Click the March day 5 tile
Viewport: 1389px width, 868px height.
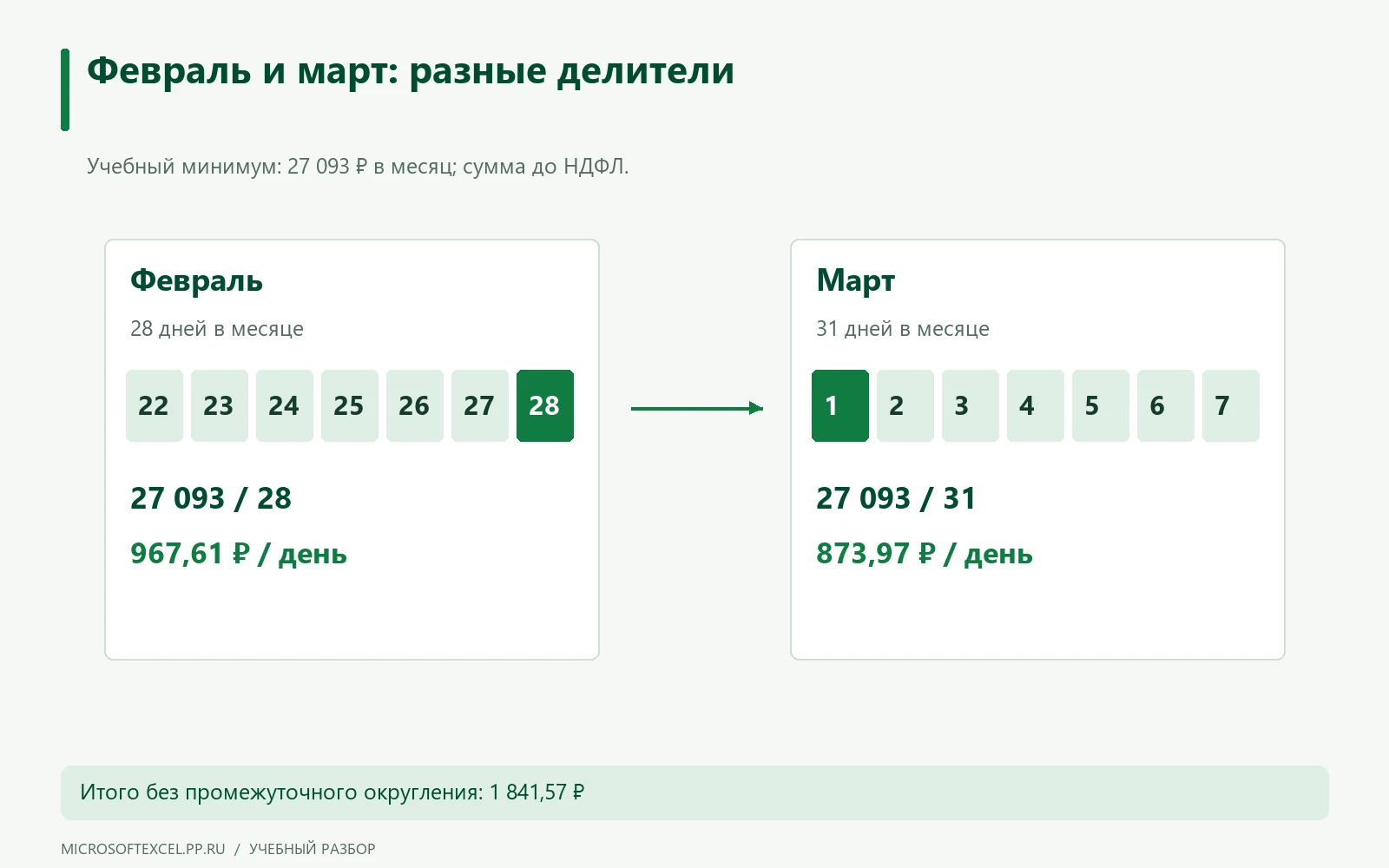coord(1101,405)
